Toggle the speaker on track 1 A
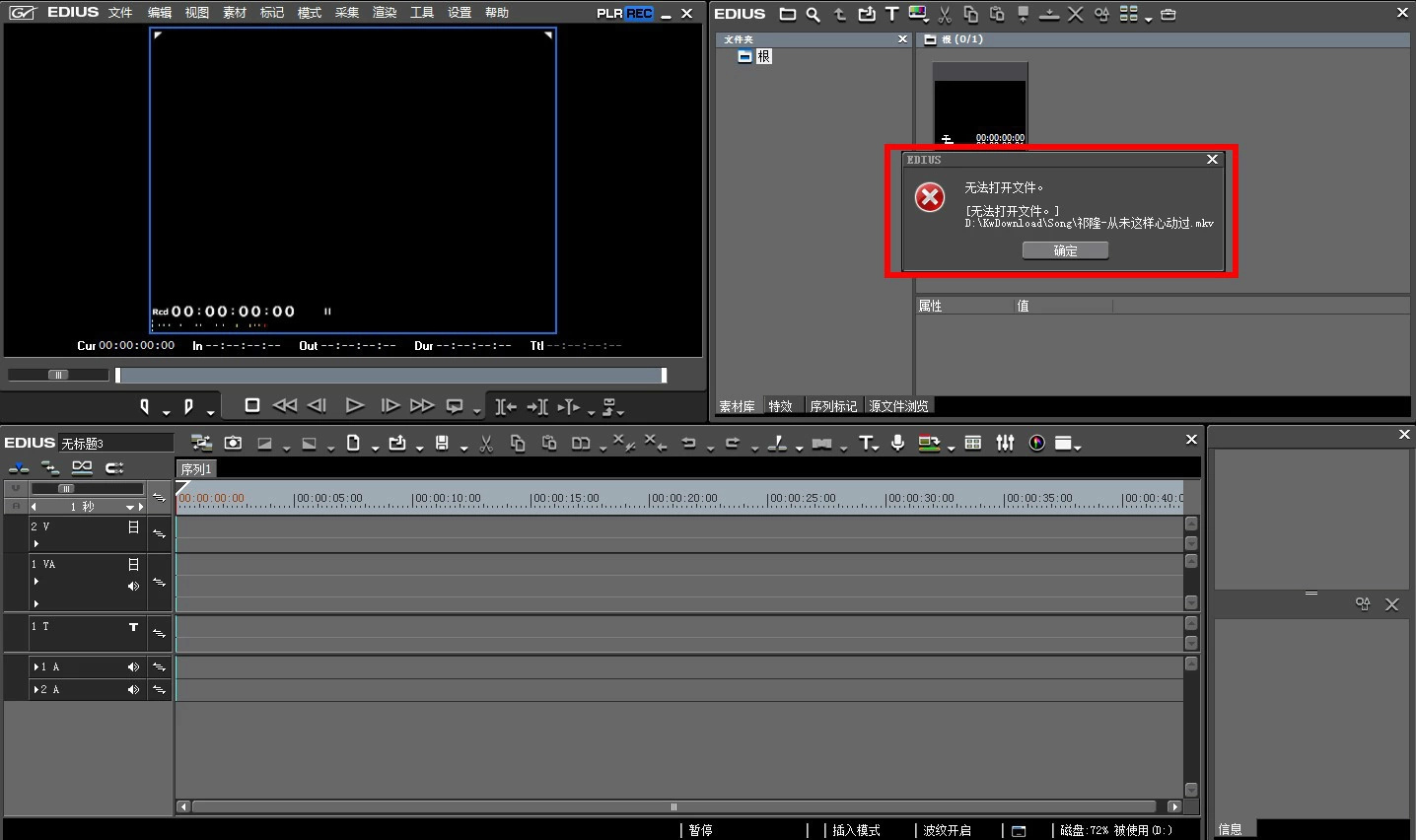1416x840 pixels. [x=133, y=667]
